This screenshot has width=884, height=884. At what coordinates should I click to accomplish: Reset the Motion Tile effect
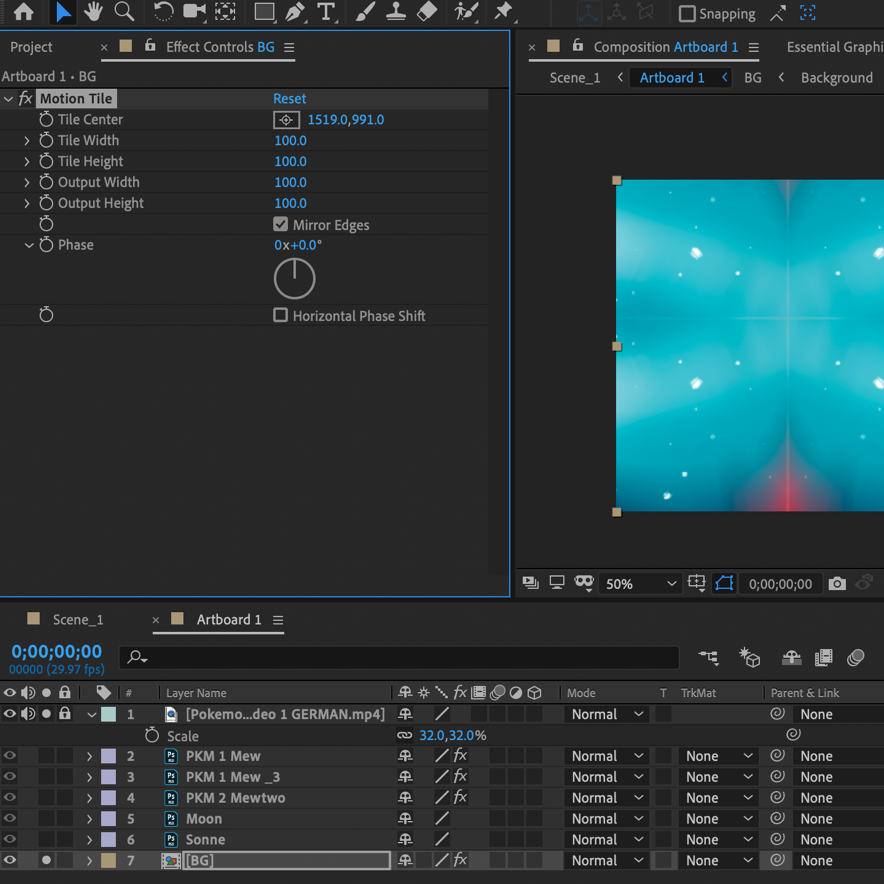[290, 99]
